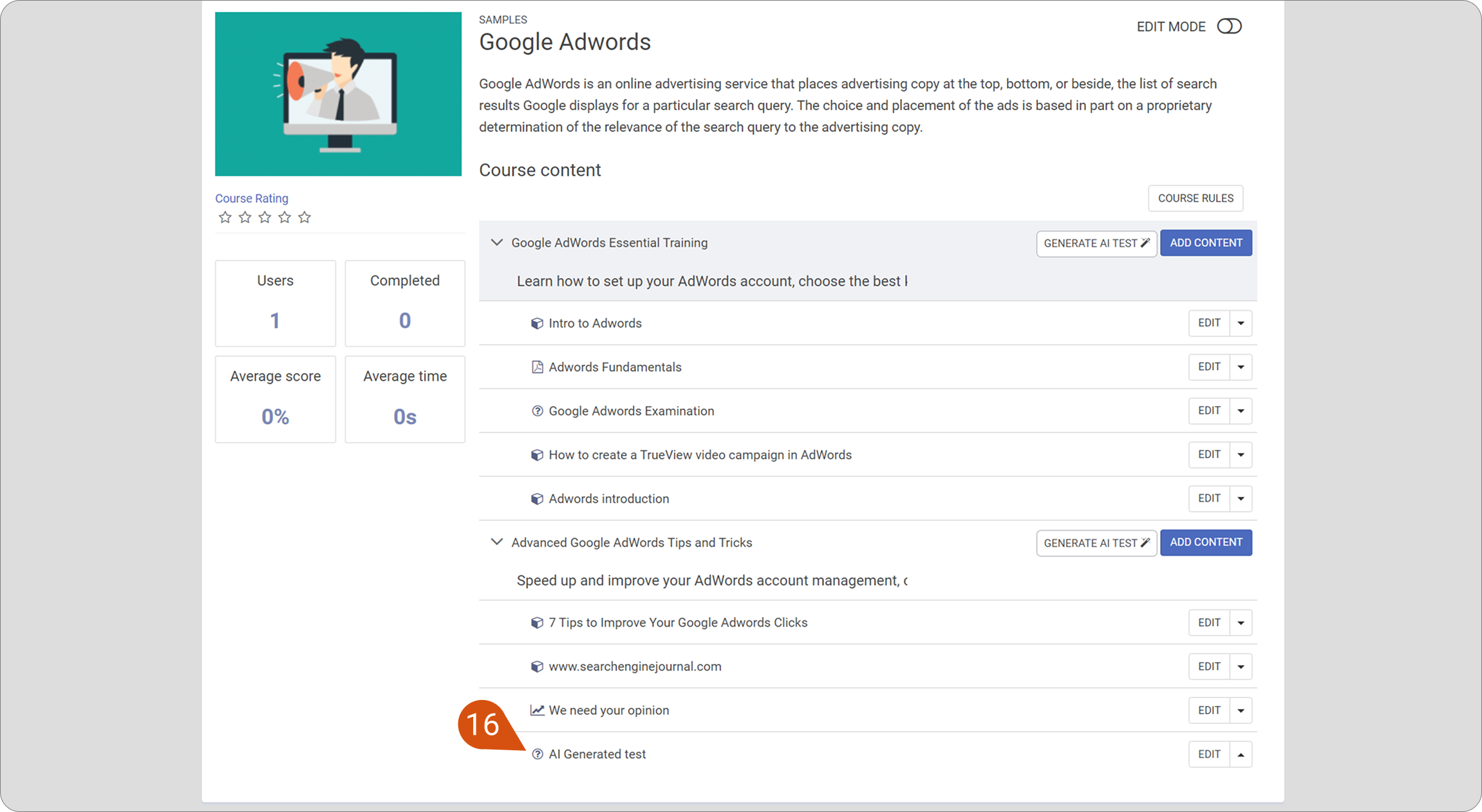Click the Course Rules button
Image resolution: width=1482 pixels, height=812 pixels.
1196,198
